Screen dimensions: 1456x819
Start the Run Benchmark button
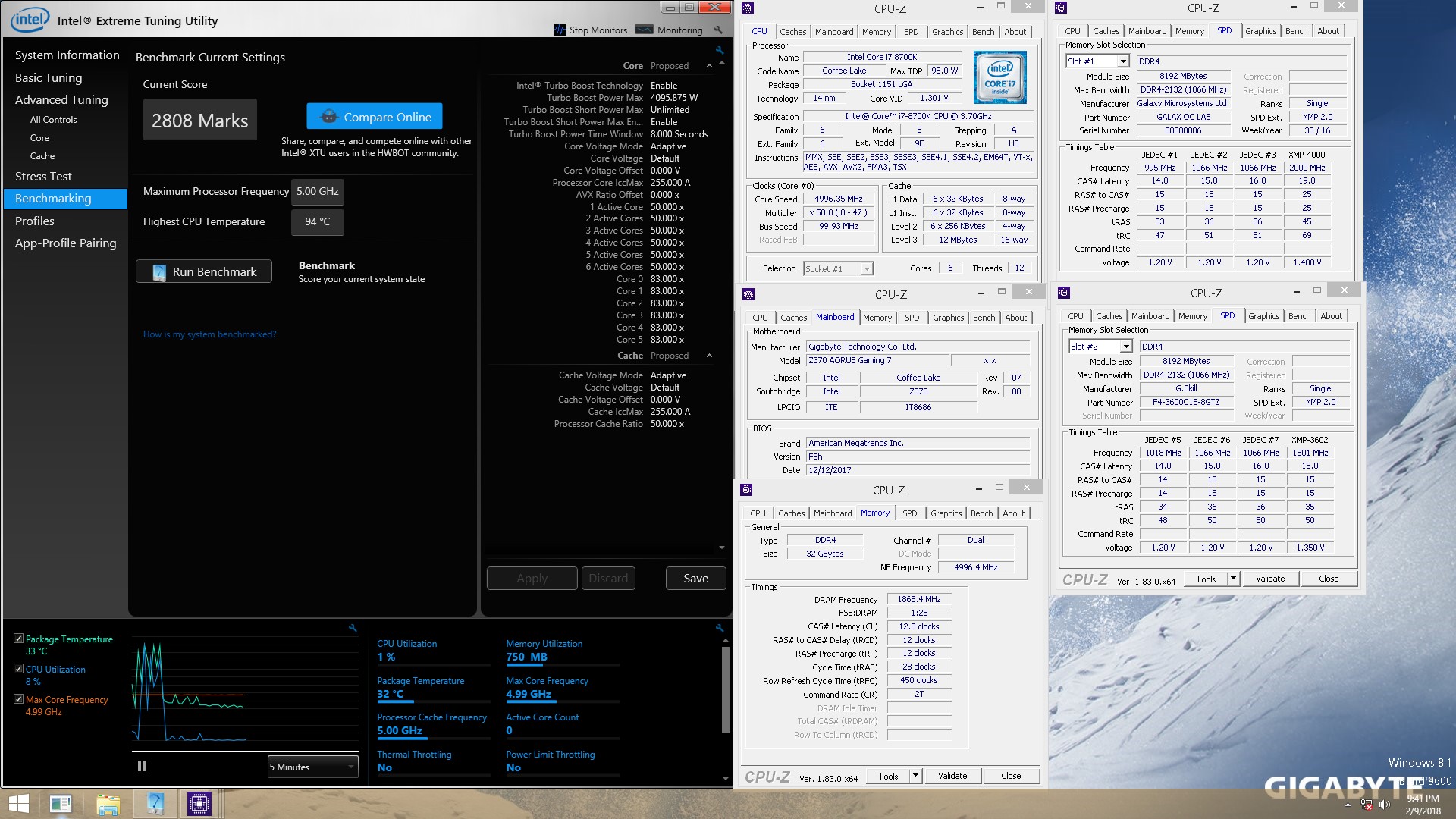click(x=204, y=271)
